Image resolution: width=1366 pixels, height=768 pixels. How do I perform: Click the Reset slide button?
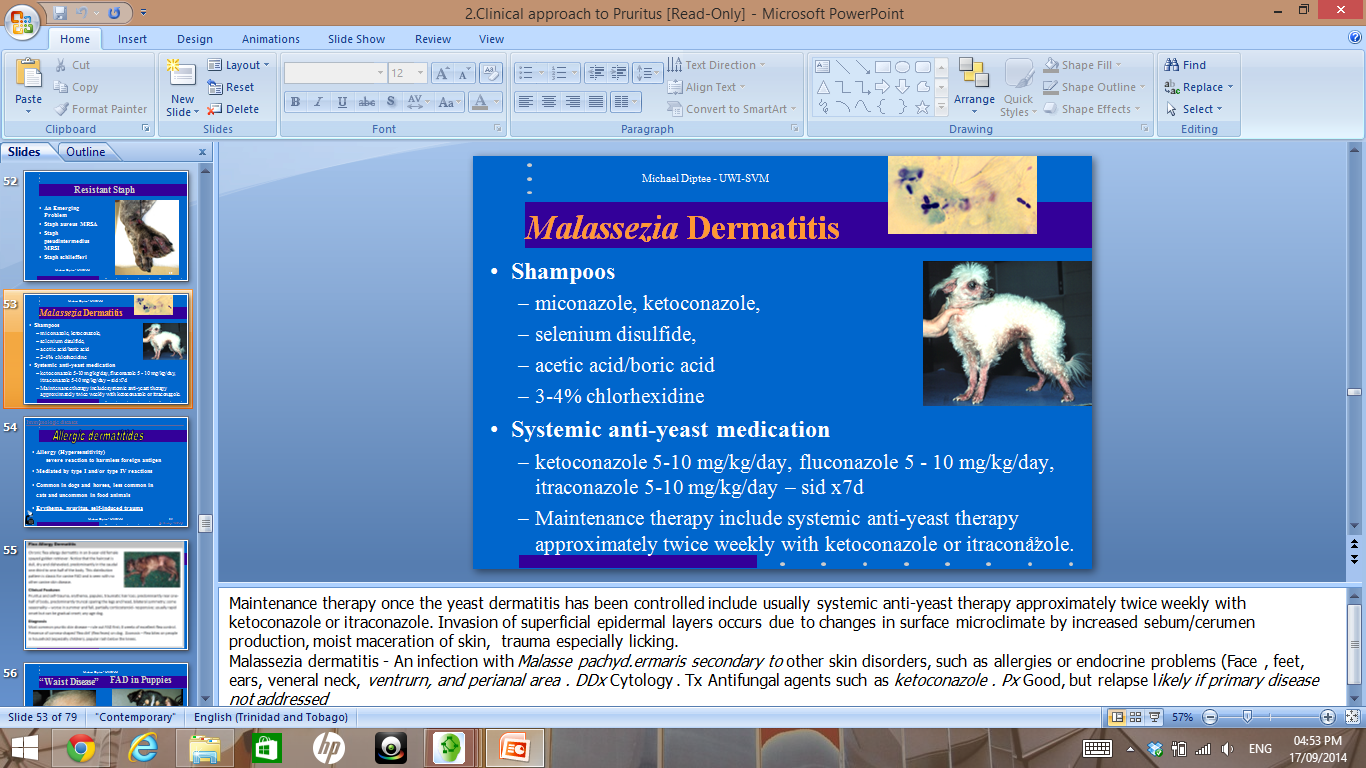232,87
